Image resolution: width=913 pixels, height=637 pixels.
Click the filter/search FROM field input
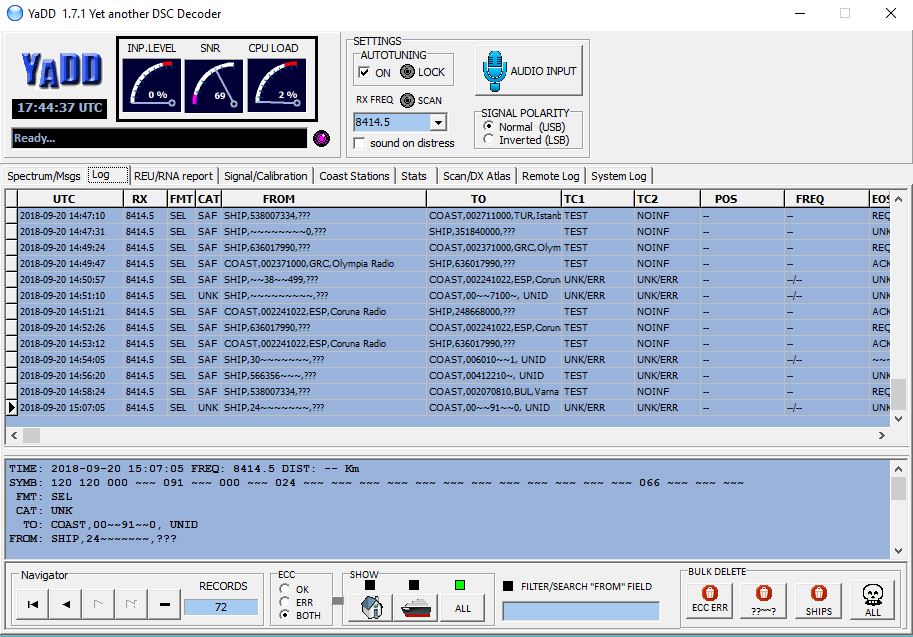click(581, 611)
